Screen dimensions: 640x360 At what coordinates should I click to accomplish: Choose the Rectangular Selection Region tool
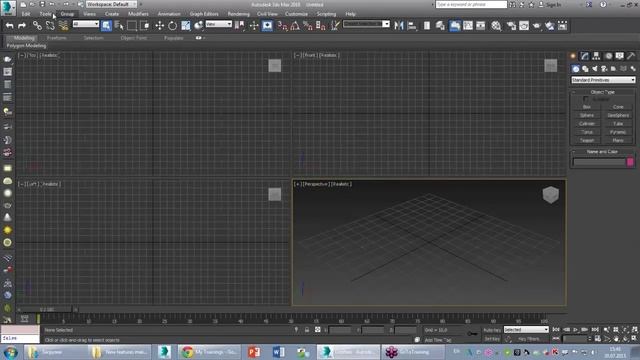coord(132,26)
